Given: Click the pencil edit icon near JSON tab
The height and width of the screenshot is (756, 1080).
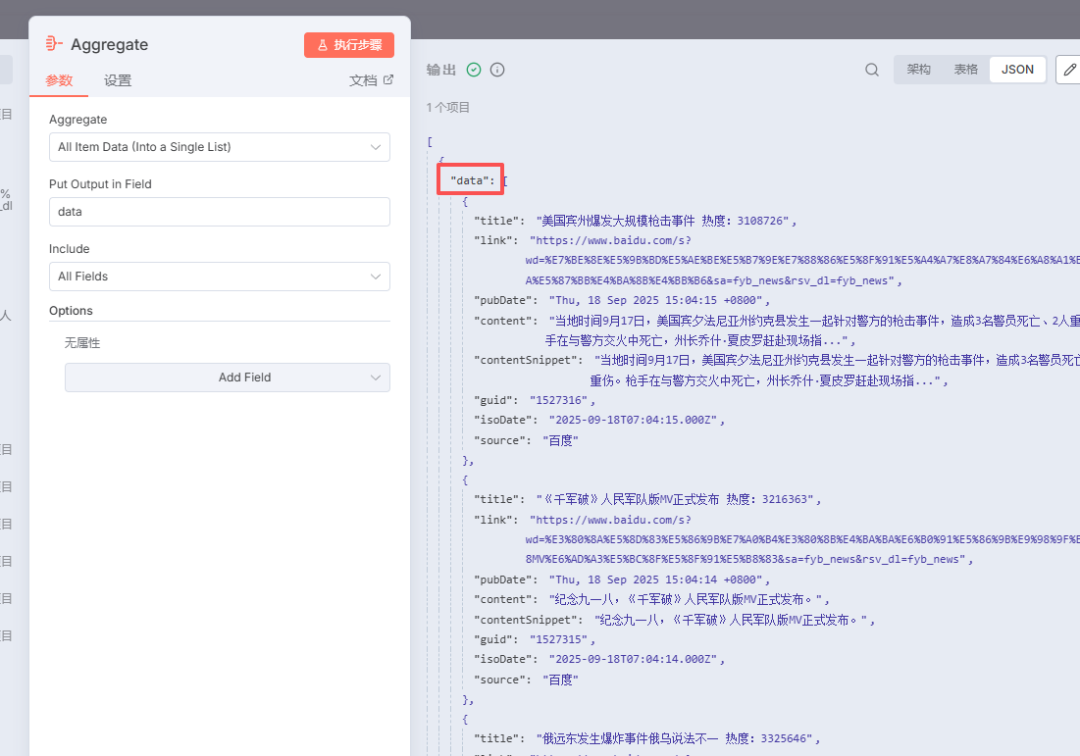Looking at the screenshot, I should tap(1068, 69).
